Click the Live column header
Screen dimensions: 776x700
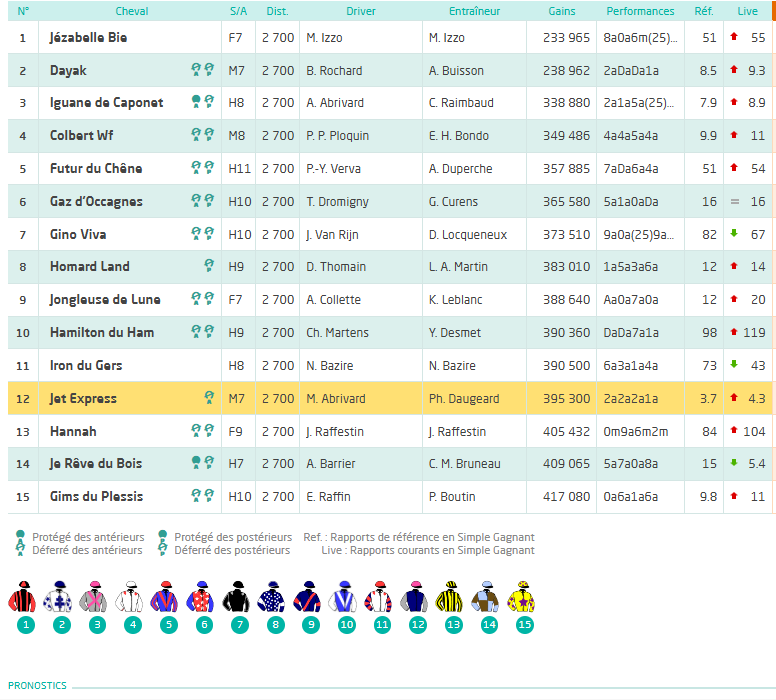coord(747,11)
